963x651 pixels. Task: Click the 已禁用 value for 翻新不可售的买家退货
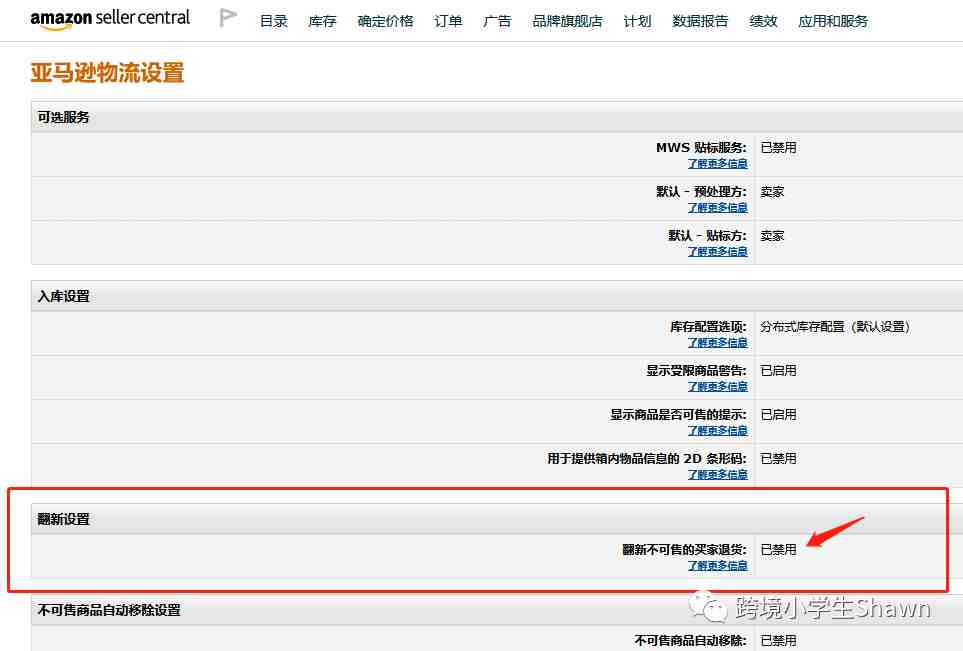click(778, 549)
